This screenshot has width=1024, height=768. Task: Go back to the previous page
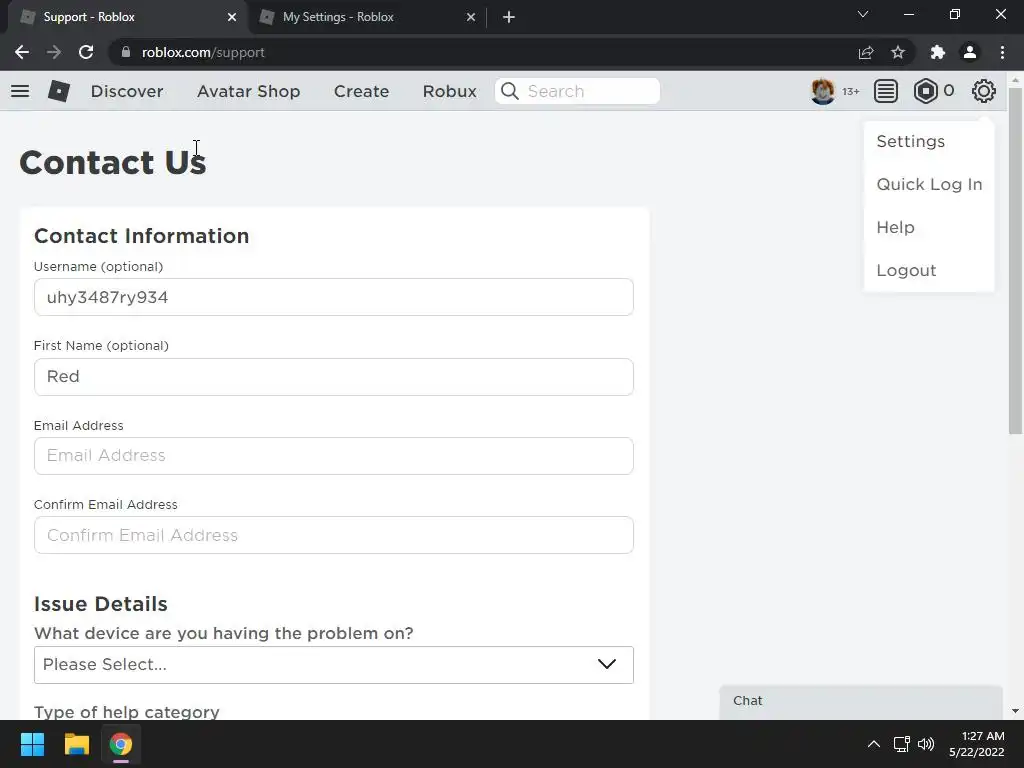[22, 52]
